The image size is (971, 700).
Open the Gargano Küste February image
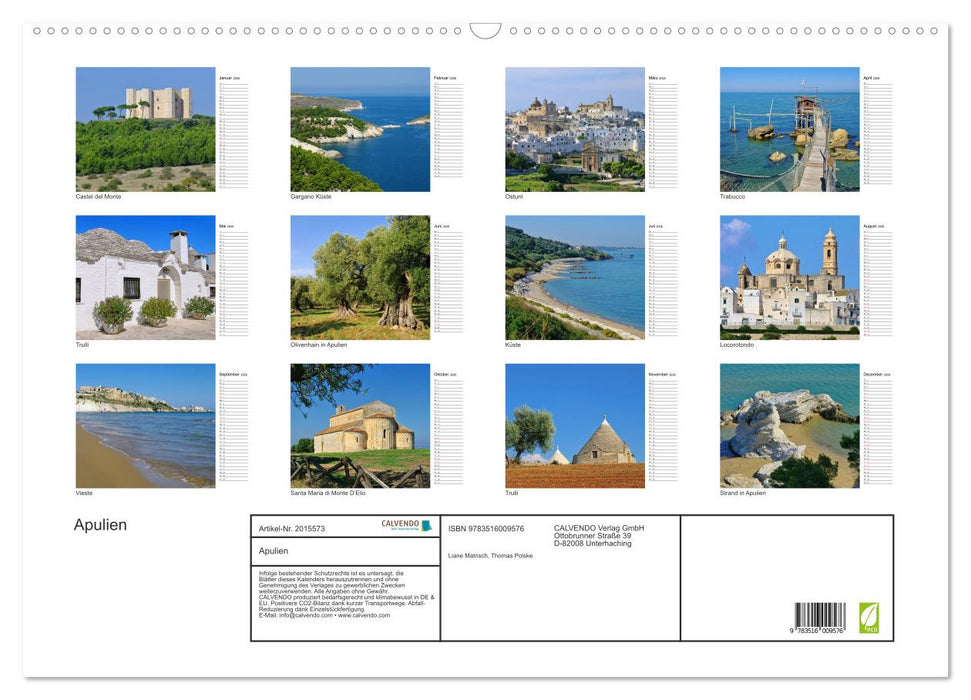360,128
